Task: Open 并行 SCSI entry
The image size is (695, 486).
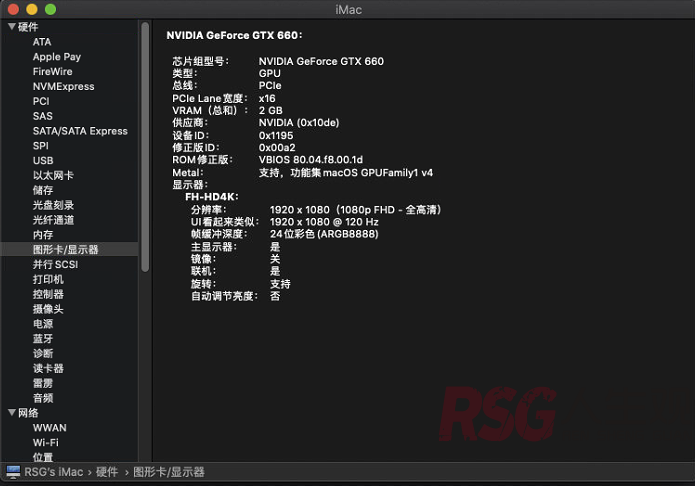Action: [55, 265]
